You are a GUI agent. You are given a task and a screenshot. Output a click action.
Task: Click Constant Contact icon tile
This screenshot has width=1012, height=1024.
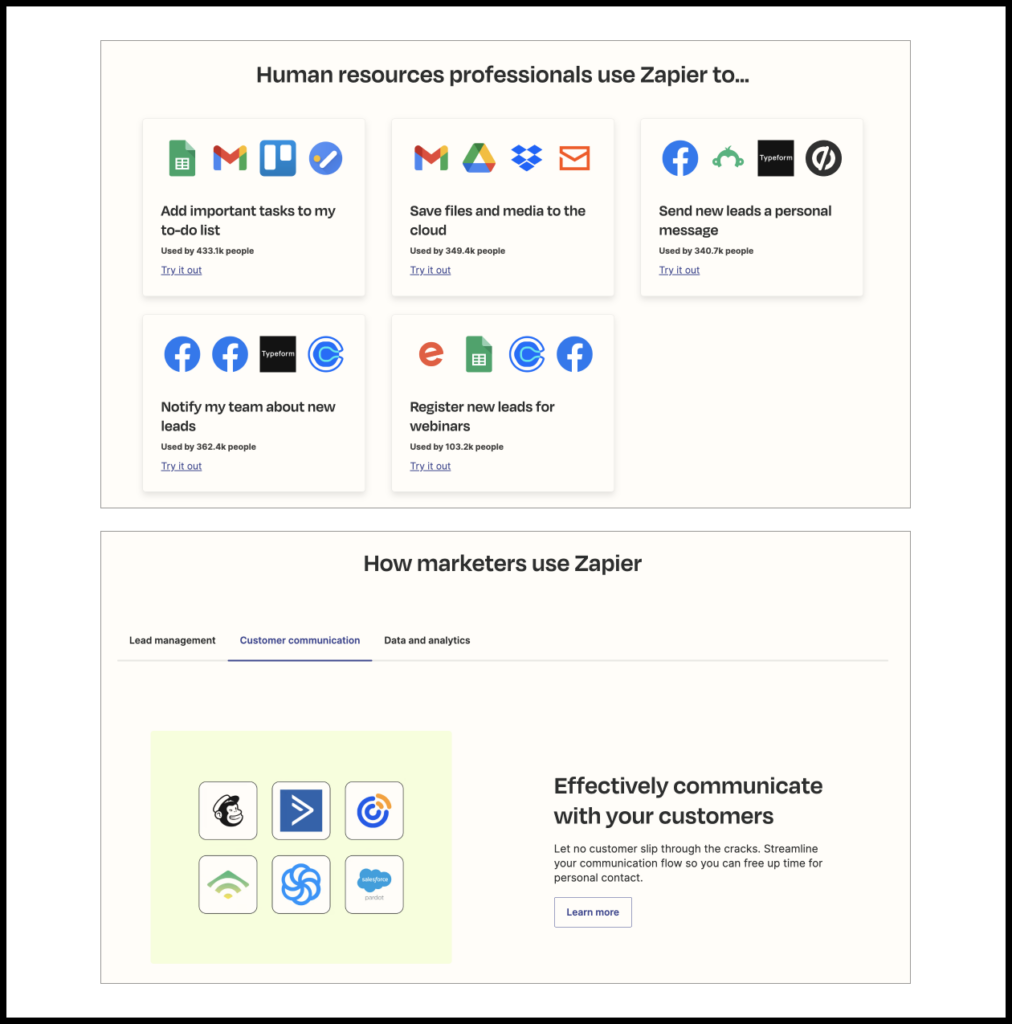(374, 810)
